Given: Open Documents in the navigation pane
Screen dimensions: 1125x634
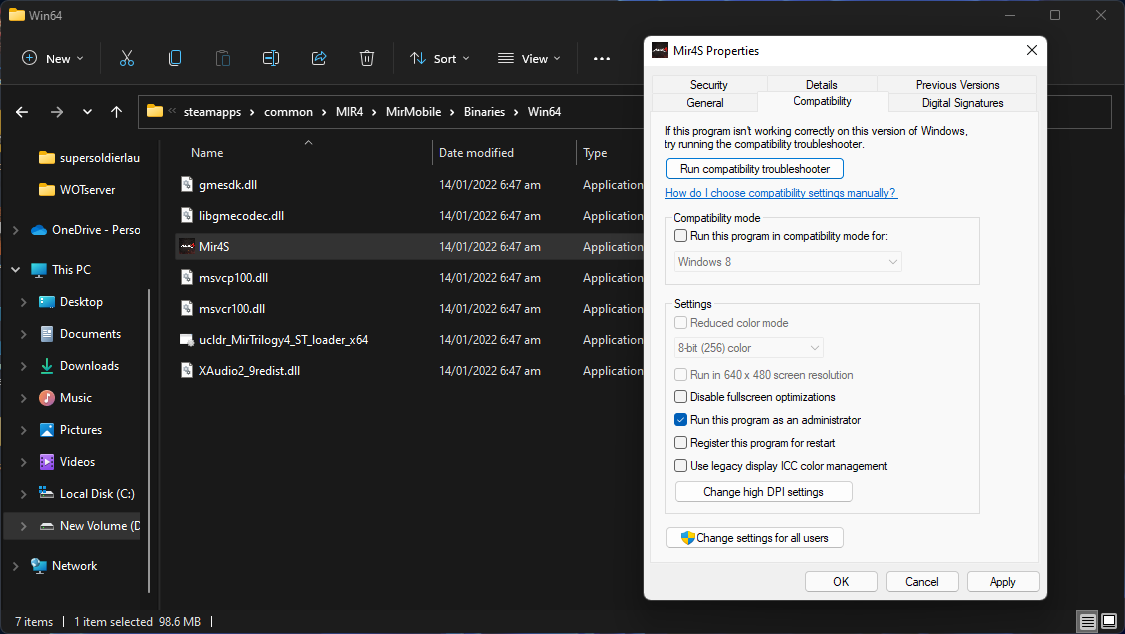Looking at the screenshot, I should (90, 333).
